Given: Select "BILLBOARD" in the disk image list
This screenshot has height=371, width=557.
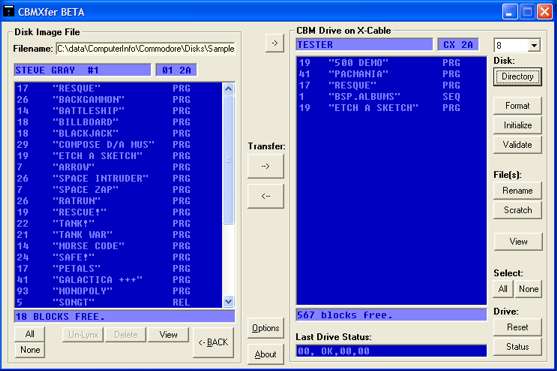Looking at the screenshot, I should click(x=118, y=122).
